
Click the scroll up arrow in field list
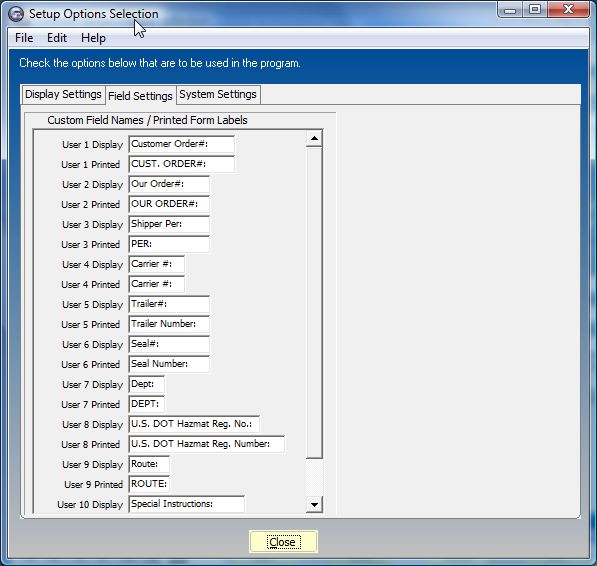pyautogui.click(x=314, y=139)
